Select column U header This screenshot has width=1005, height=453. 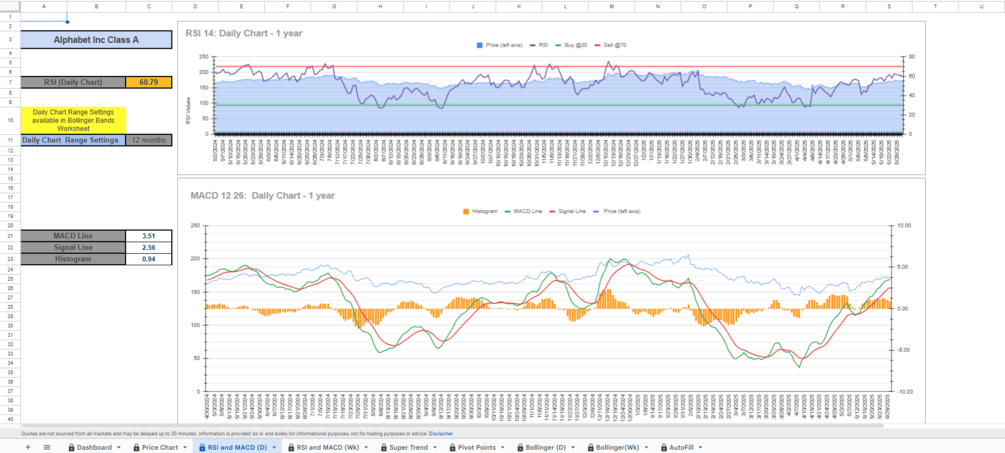[x=981, y=6]
